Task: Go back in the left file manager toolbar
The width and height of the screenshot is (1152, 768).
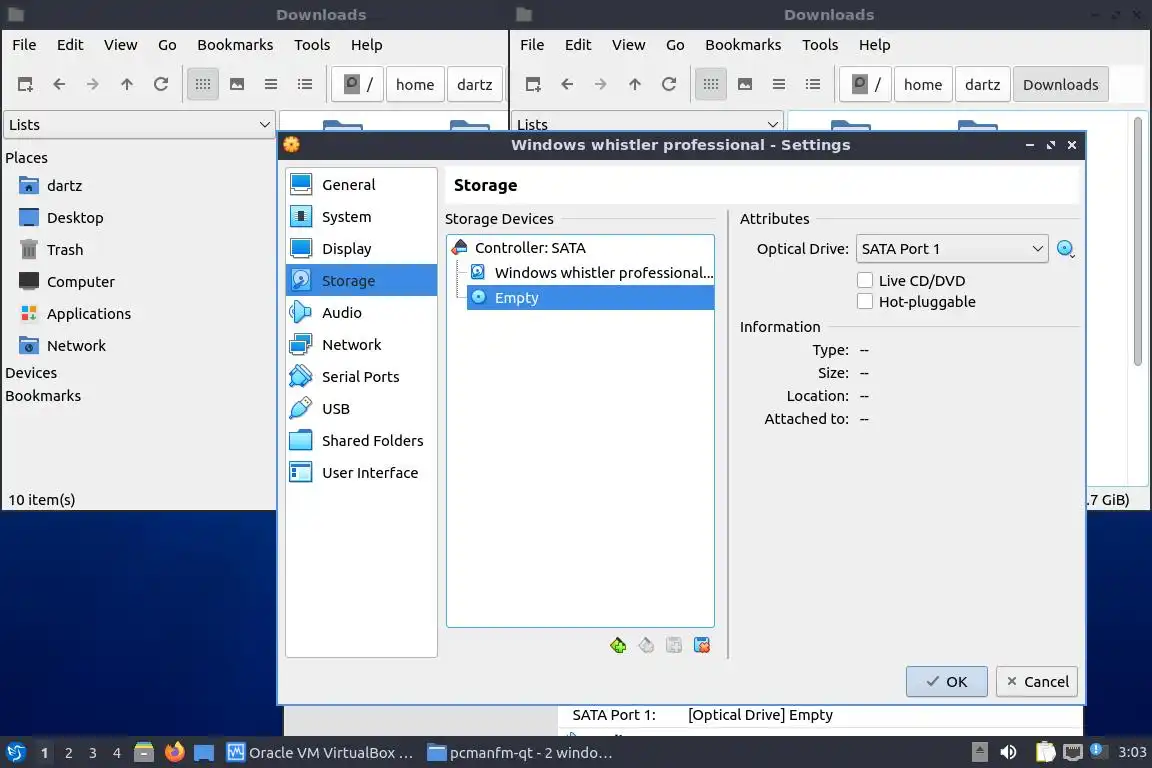Action: pyautogui.click(x=59, y=84)
